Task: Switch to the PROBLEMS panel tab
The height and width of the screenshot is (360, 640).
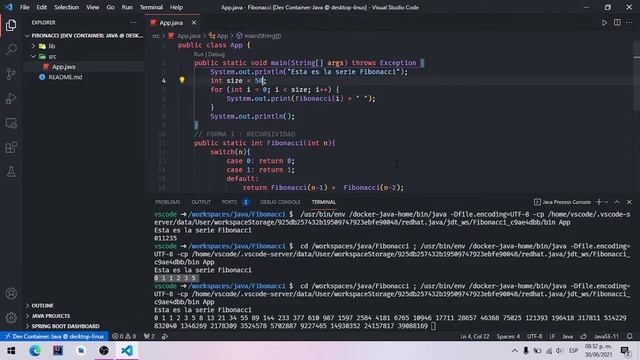Action: [x=167, y=202]
